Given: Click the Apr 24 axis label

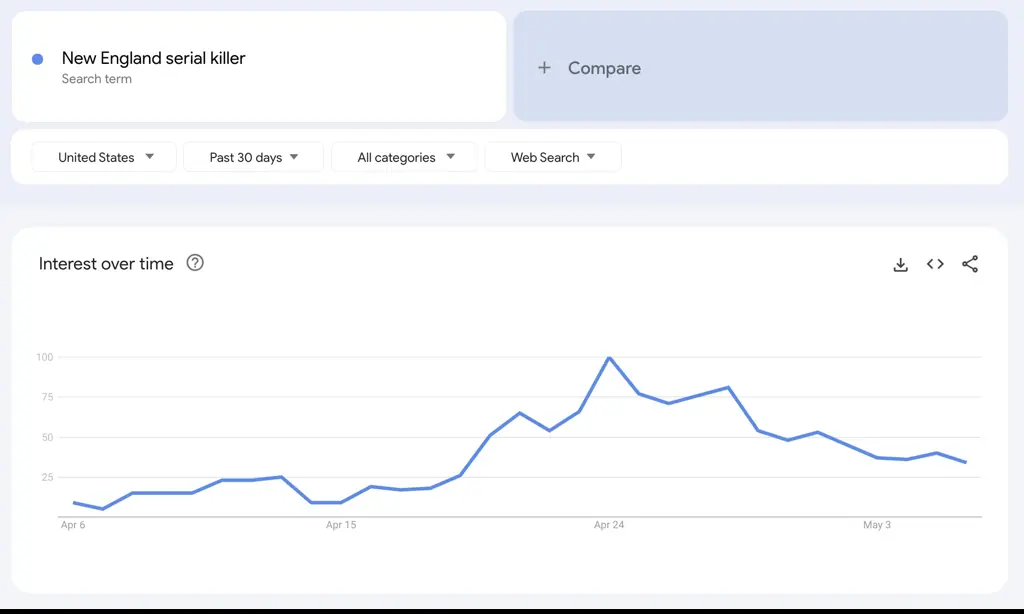Looking at the screenshot, I should click(x=609, y=525).
